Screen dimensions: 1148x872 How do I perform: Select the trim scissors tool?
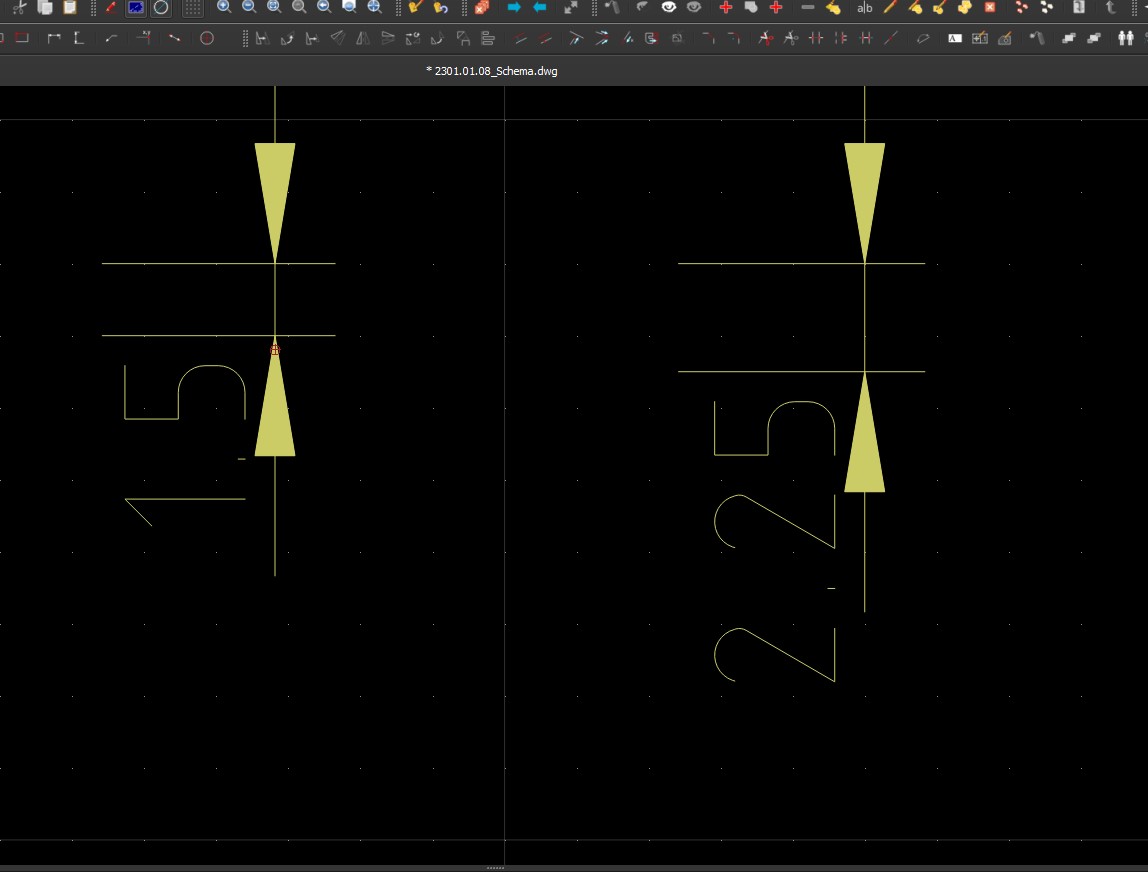click(x=765, y=39)
